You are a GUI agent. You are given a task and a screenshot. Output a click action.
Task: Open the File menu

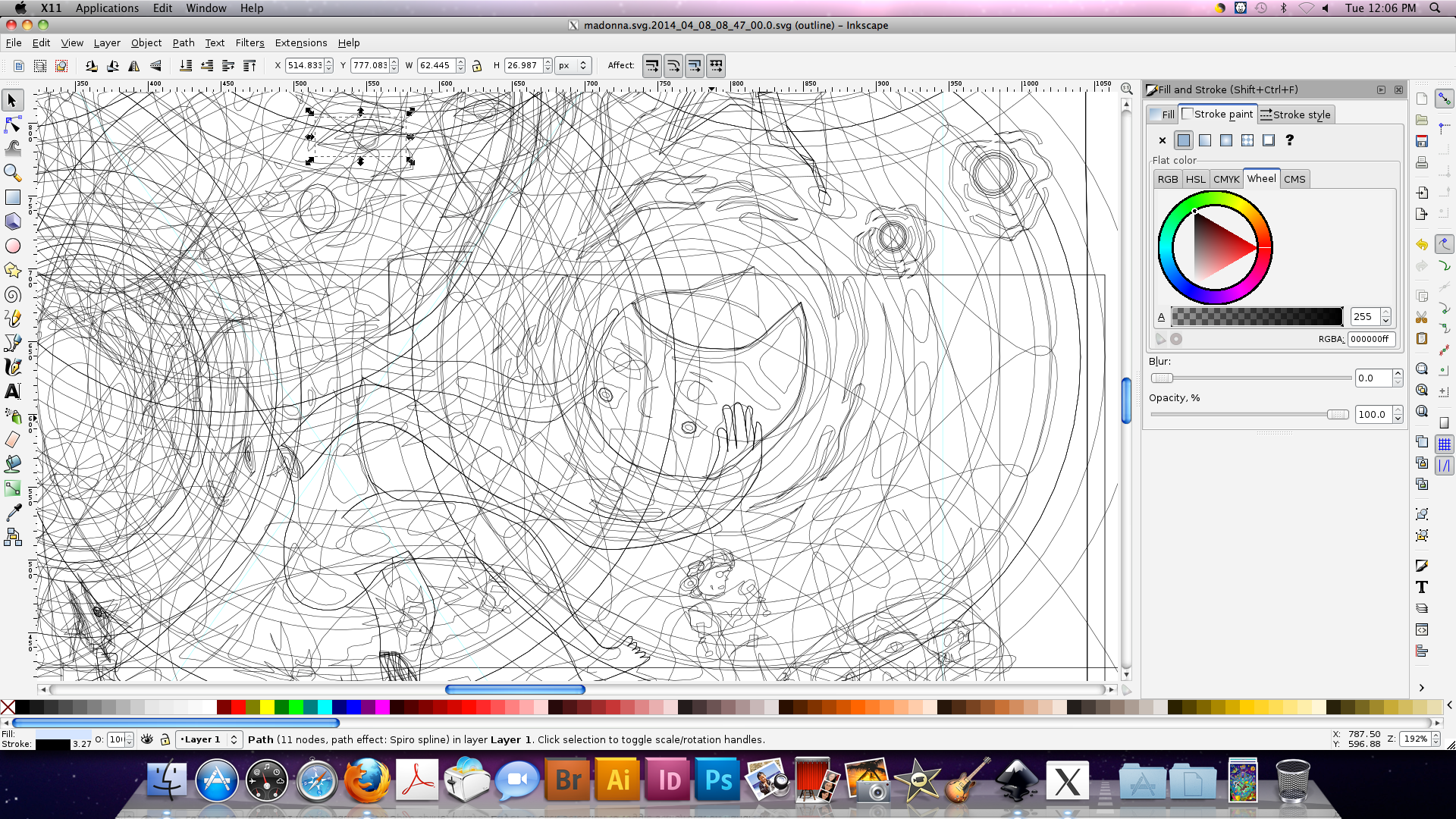point(14,43)
